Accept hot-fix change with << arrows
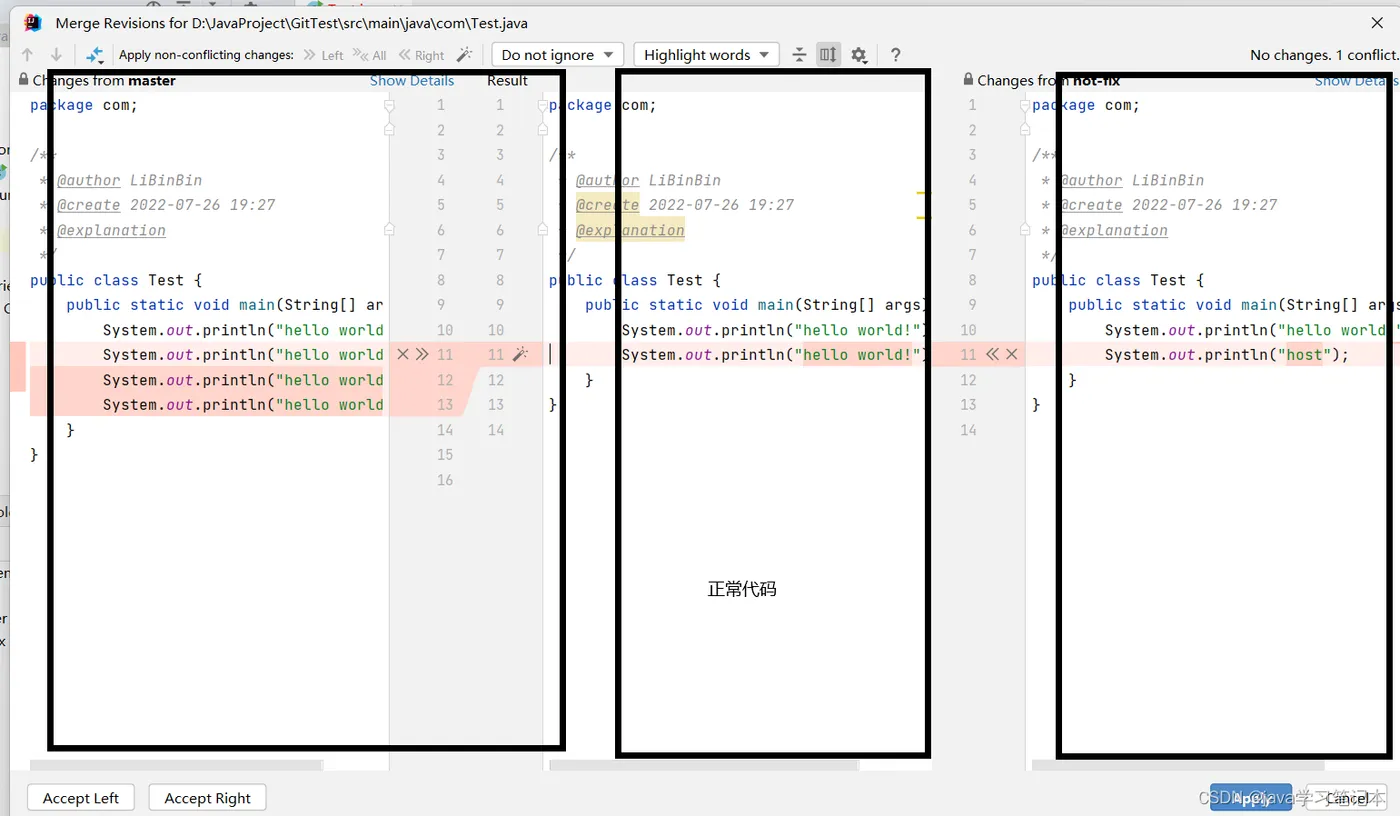Viewport: 1400px width, 816px height. (x=992, y=354)
